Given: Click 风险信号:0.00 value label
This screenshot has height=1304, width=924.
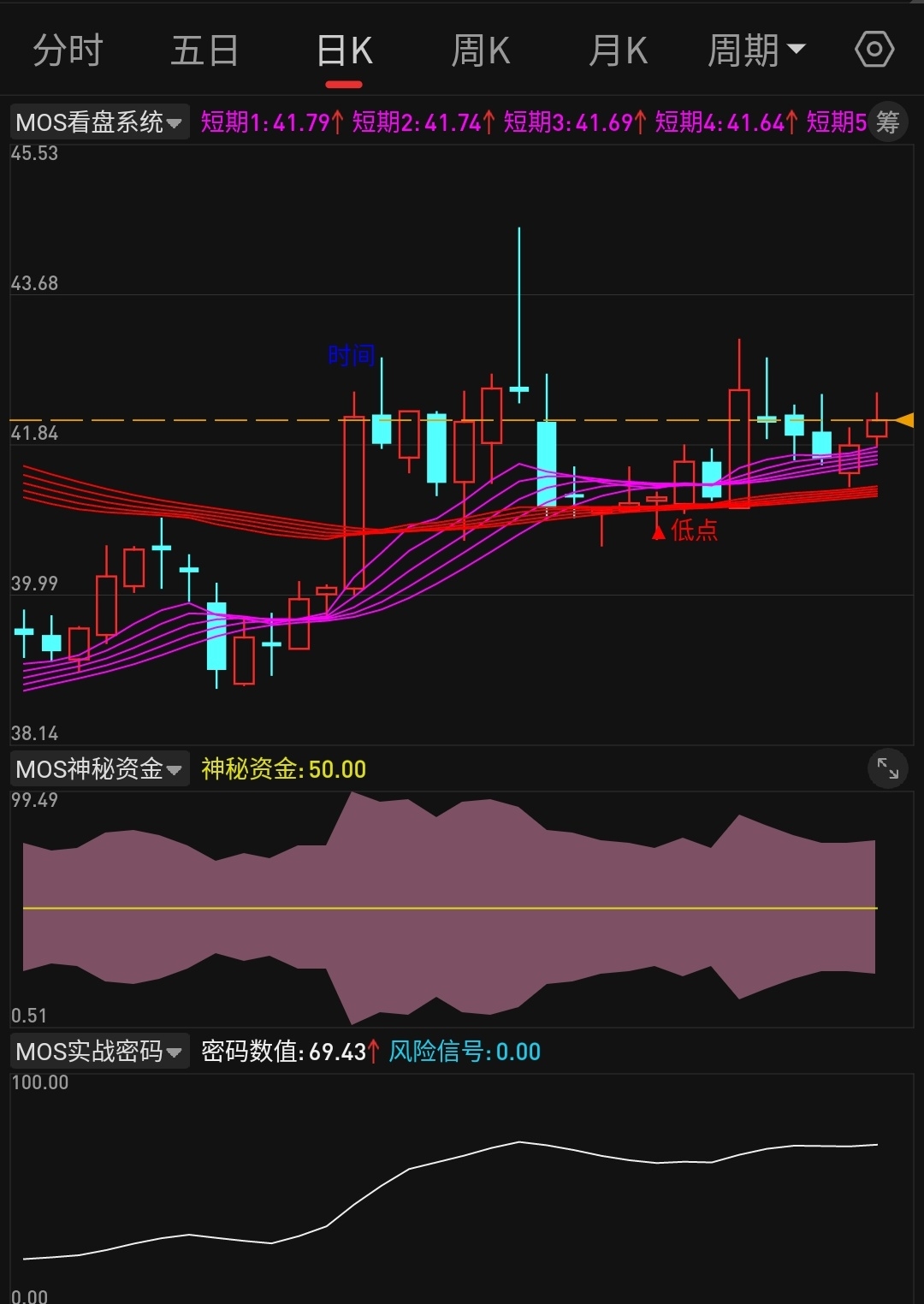Looking at the screenshot, I should coord(465,1051).
